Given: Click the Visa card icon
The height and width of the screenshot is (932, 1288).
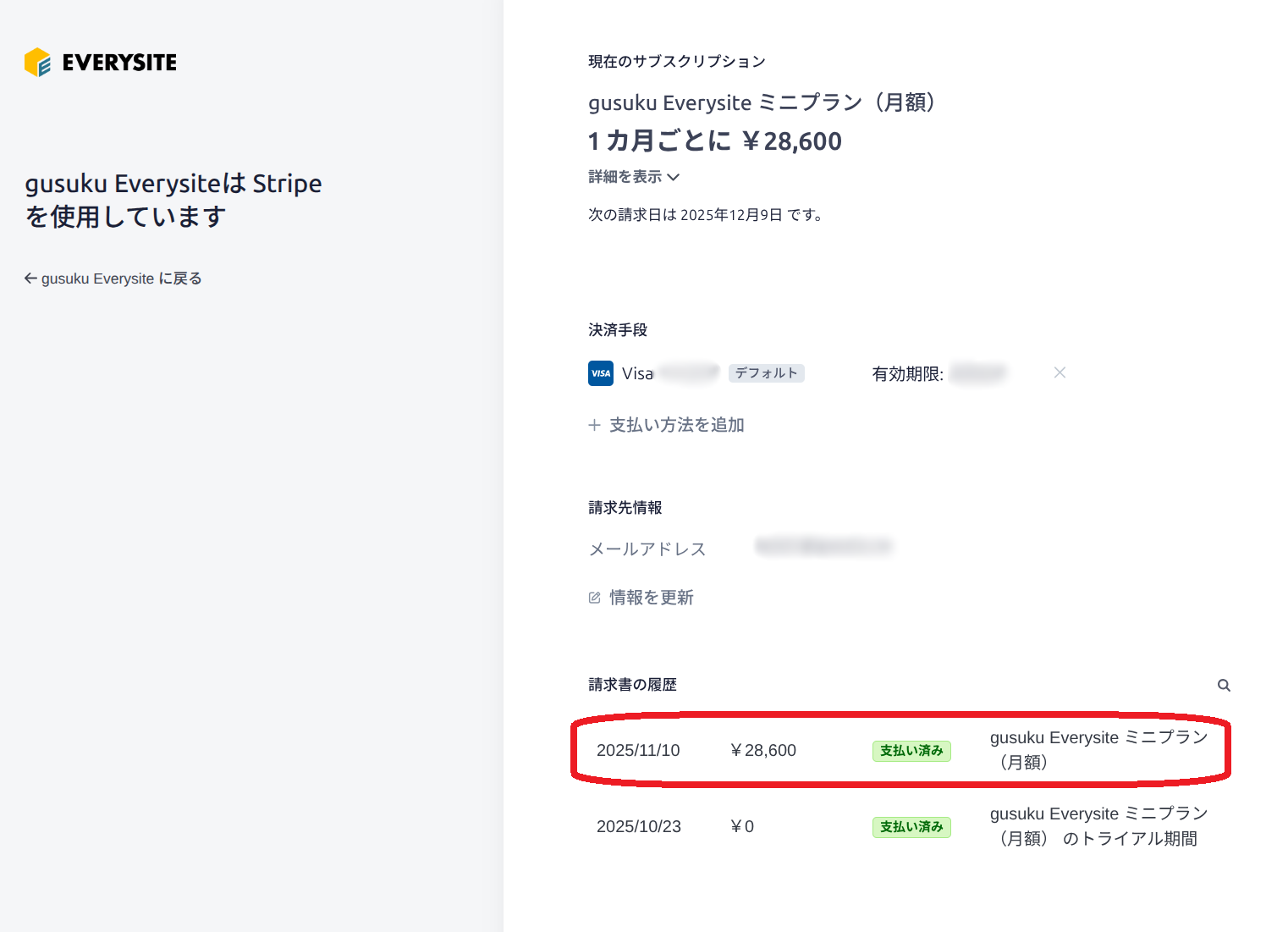Looking at the screenshot, I should pyautogui.click(x=601, y=373).
